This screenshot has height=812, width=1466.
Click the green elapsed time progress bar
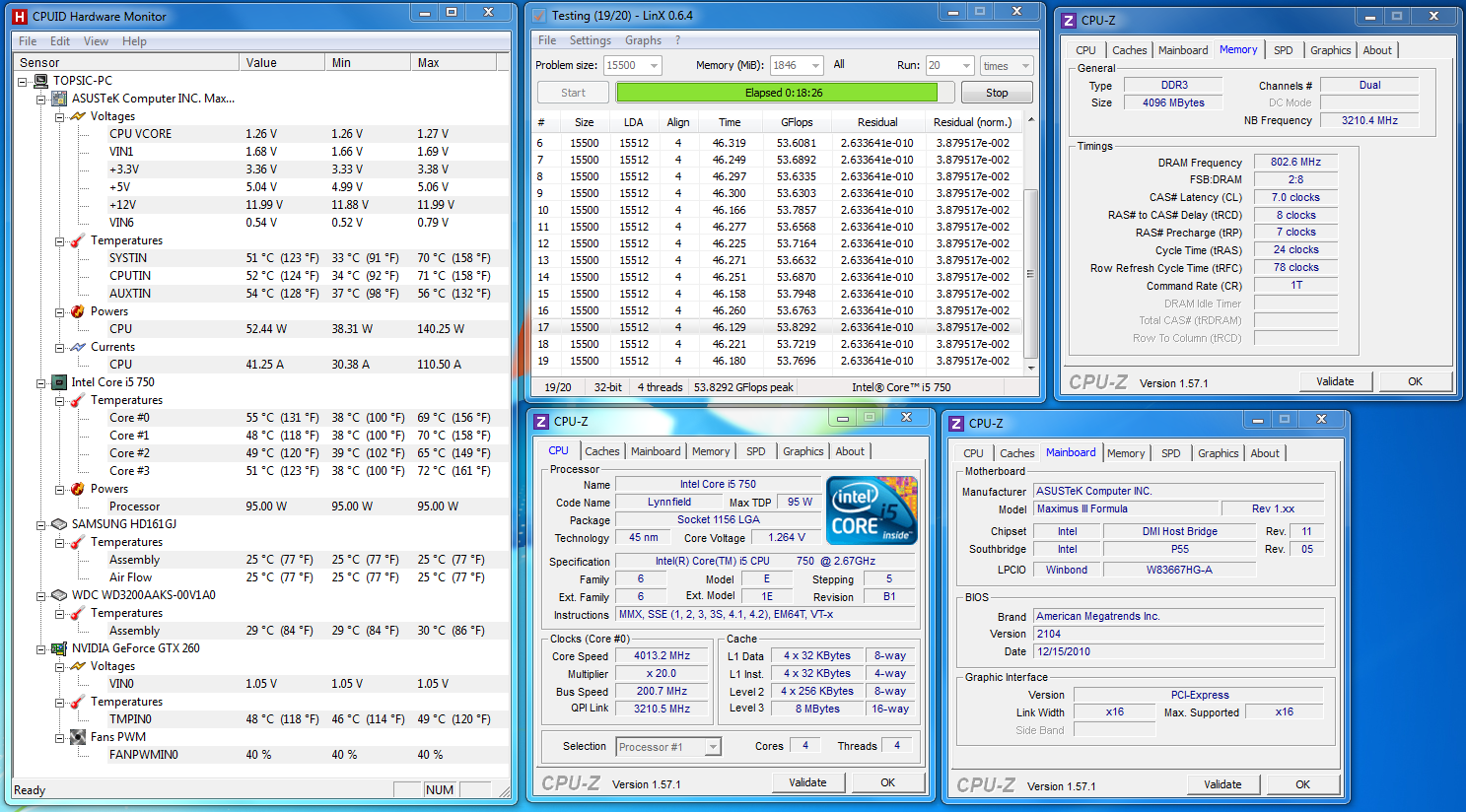click(x=776, y=93)
